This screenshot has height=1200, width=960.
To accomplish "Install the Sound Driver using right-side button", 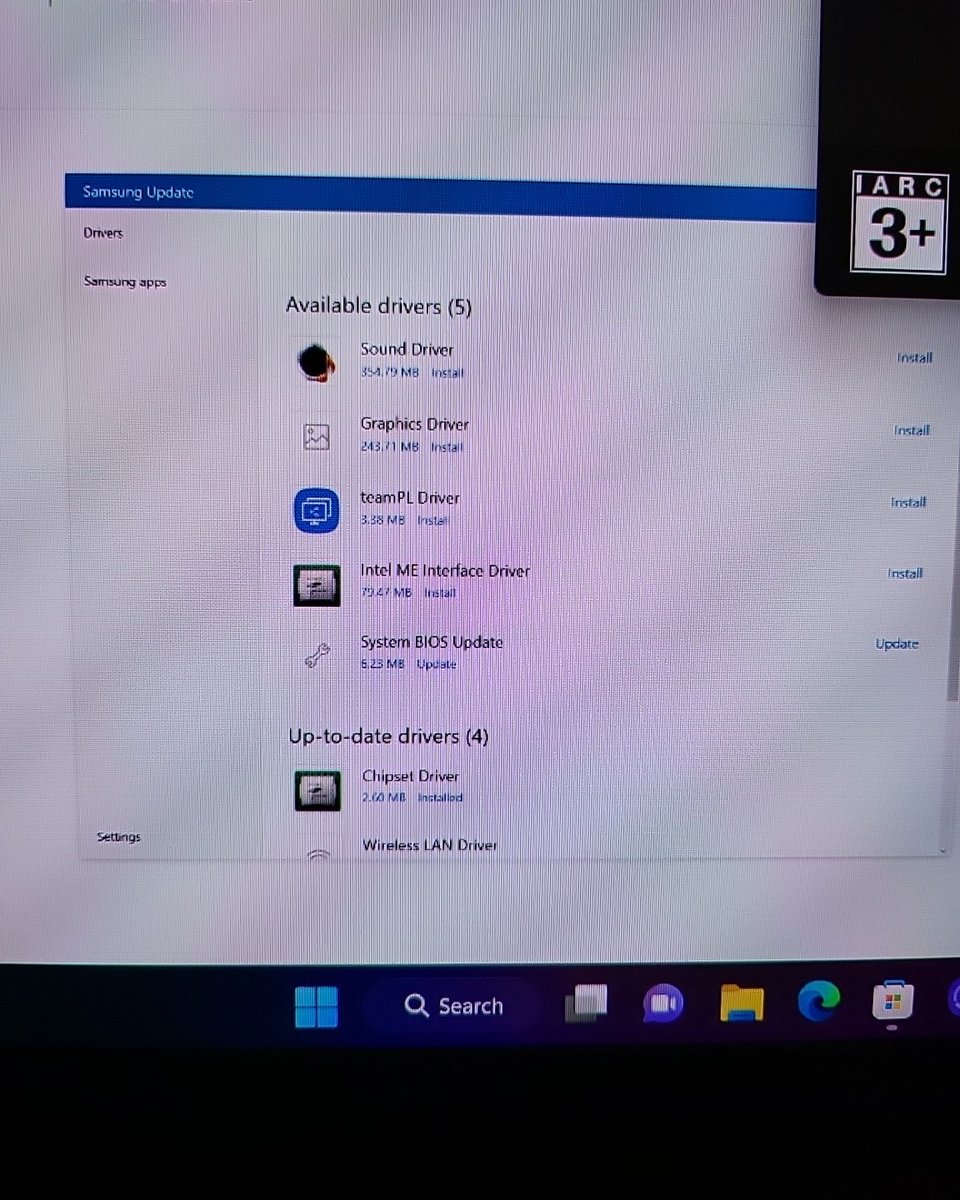I will point(914,358).
